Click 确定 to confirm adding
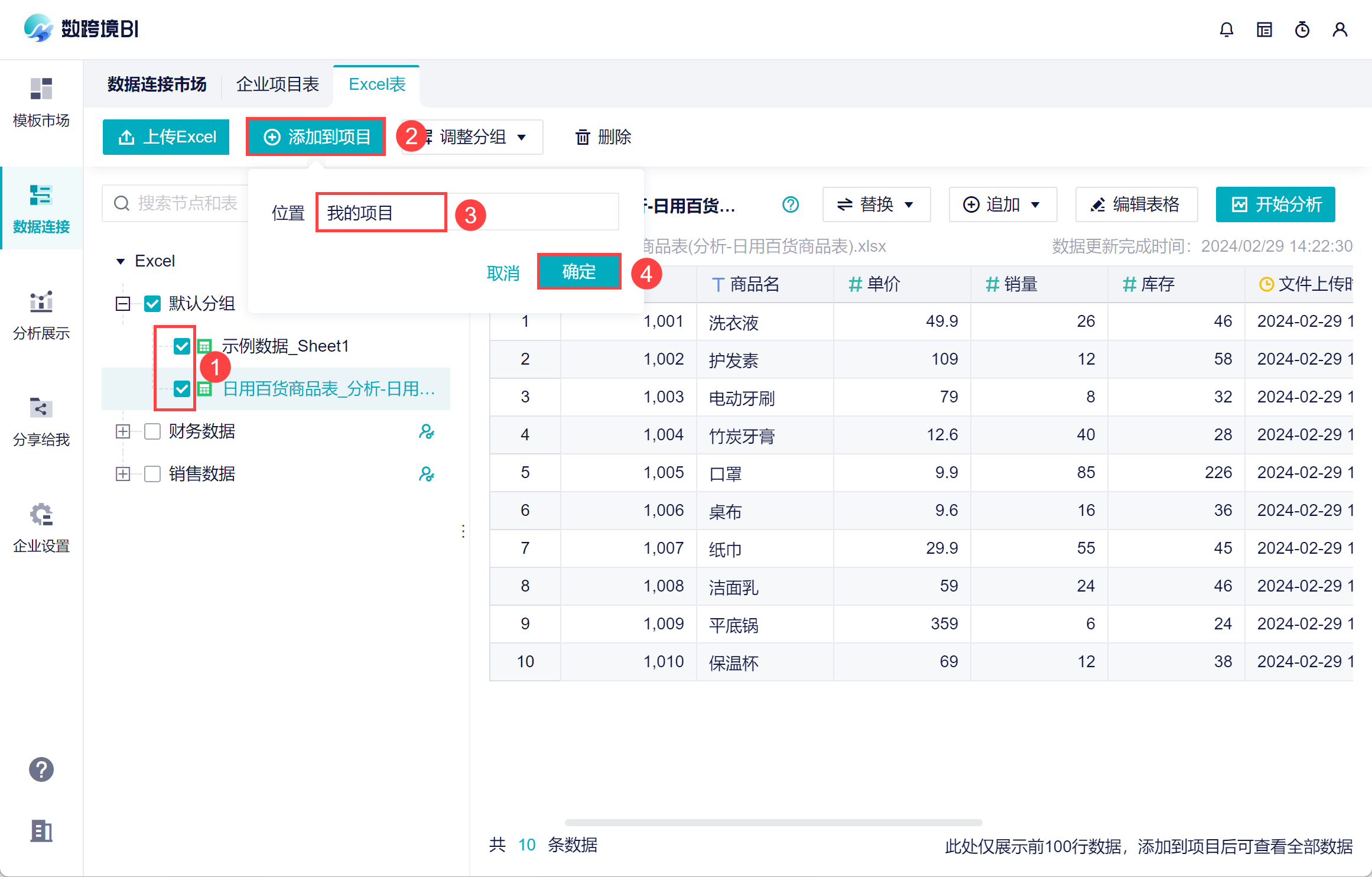 pyautogui.click(x=578, y=272)
